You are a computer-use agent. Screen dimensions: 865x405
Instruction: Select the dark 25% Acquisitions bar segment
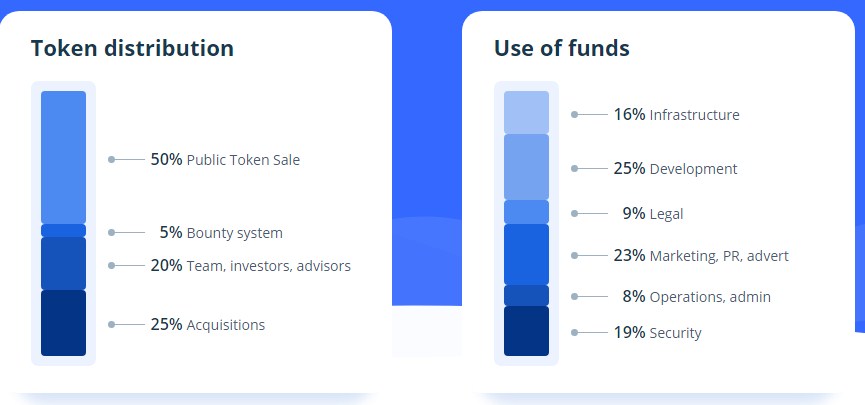(63, 323)
